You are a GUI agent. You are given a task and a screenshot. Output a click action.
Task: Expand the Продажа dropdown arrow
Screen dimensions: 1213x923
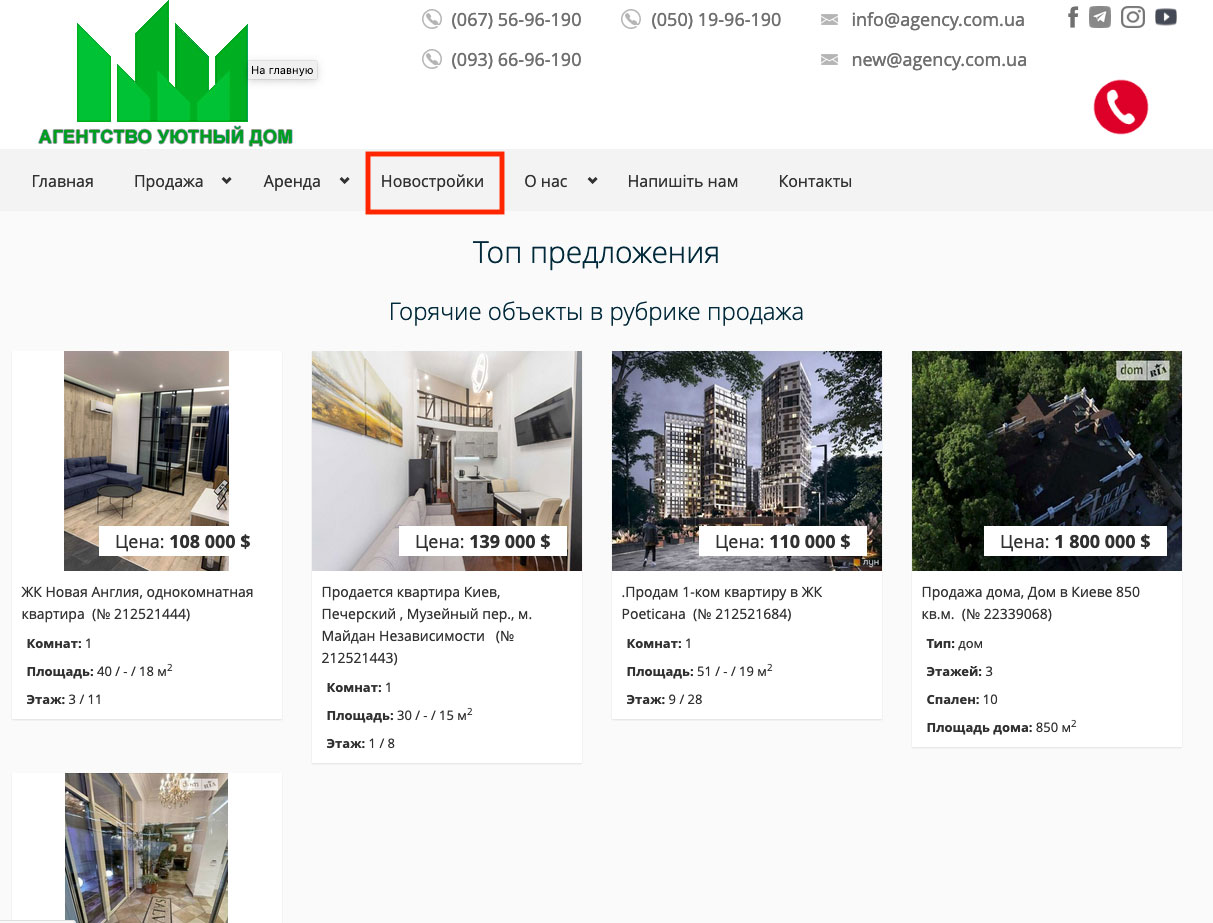click(x=227, y=180)
